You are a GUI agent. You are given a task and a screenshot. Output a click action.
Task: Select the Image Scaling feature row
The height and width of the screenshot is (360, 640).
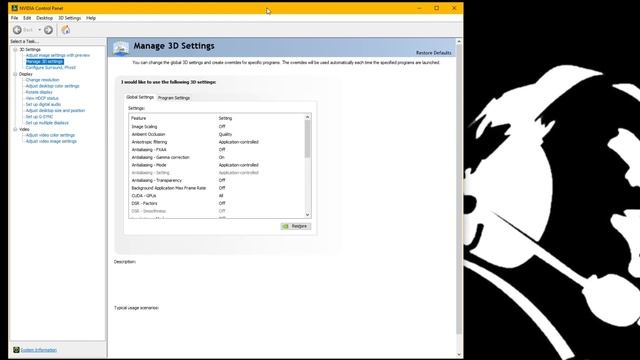tap(217, 127)
